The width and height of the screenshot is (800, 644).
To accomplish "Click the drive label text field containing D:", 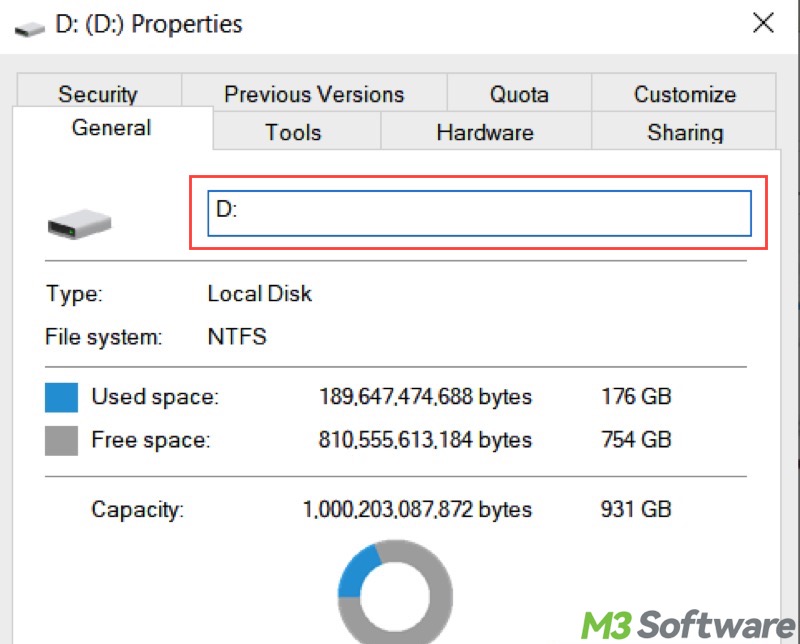I will point(479,214).
